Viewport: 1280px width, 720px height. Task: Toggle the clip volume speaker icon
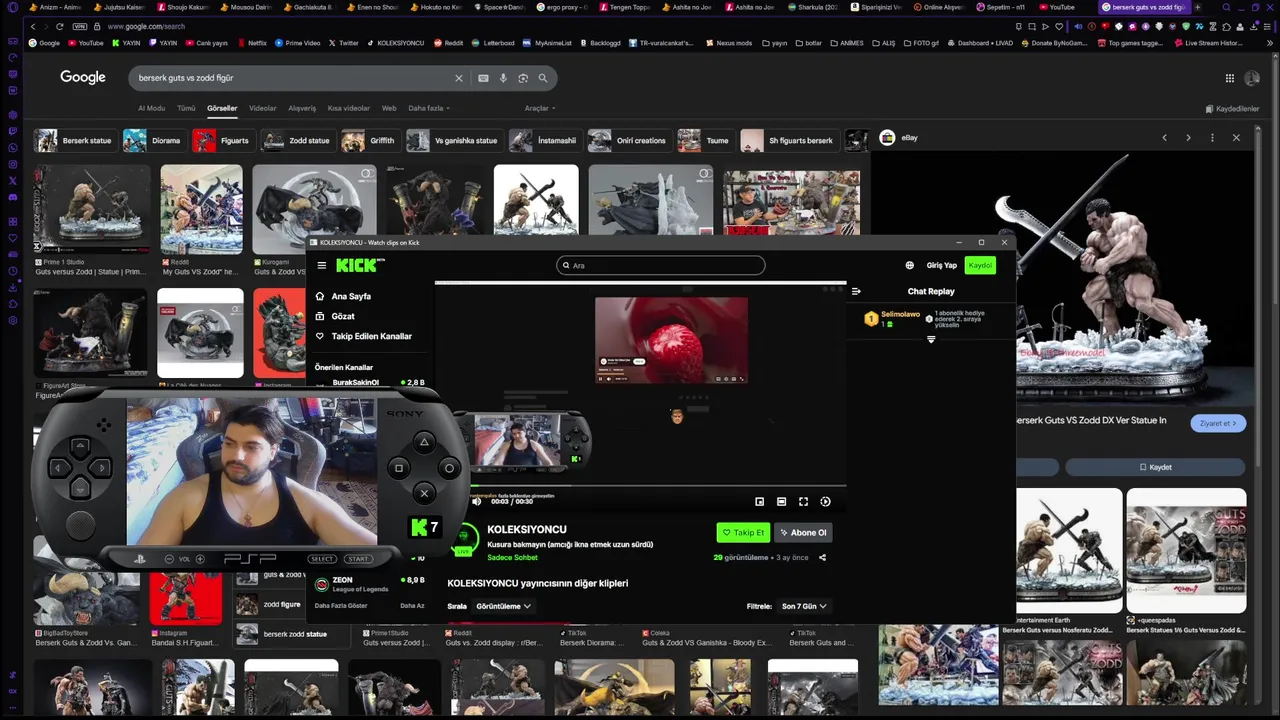point(476,501)
